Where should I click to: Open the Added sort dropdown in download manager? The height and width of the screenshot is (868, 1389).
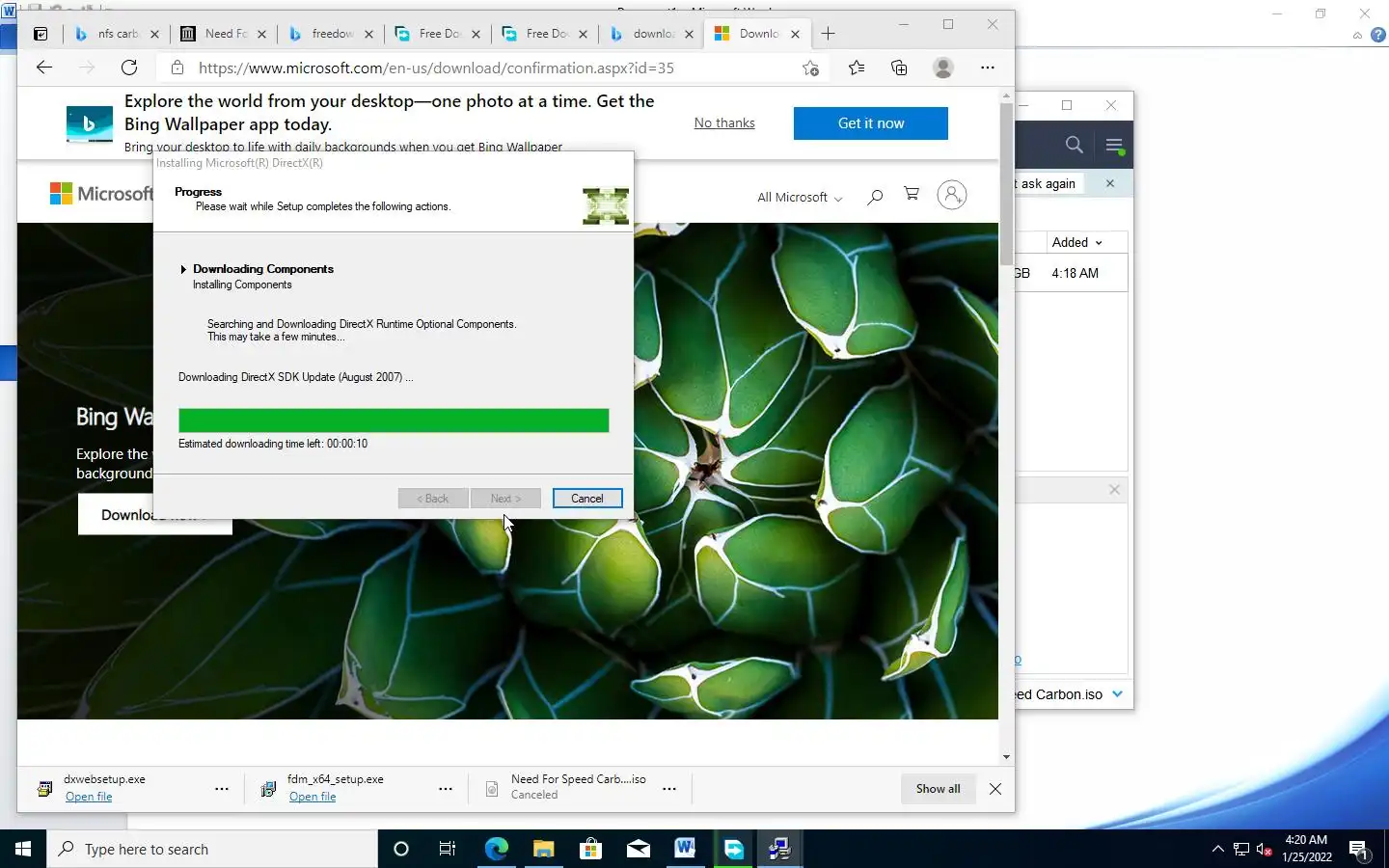[1077, 242]
